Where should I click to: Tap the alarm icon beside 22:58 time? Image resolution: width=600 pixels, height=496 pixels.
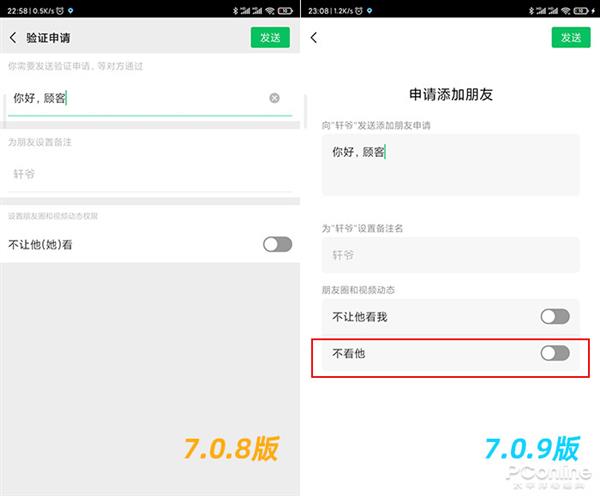click(x=60, y=11)
